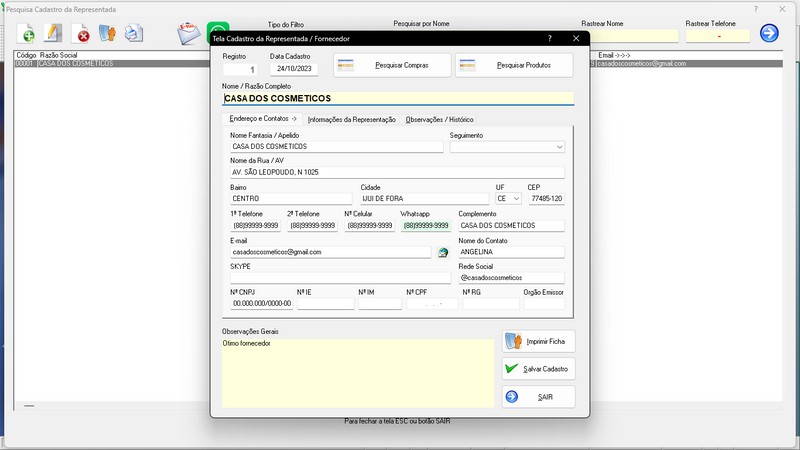Viewport: 800px width, 450px height.
Task: Click the Nº RG field
Action: [x=491, y=304]
